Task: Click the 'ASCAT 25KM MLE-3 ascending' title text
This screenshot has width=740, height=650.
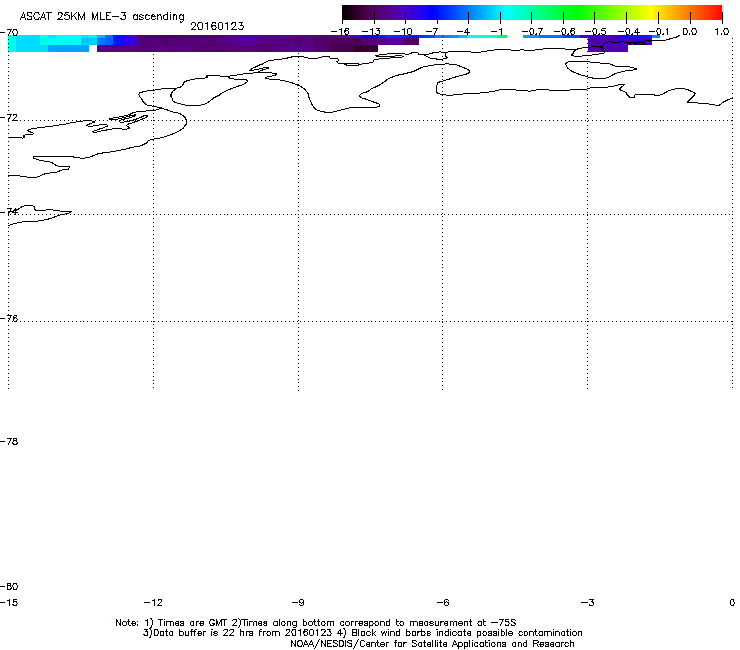Action: coord(102,16)
